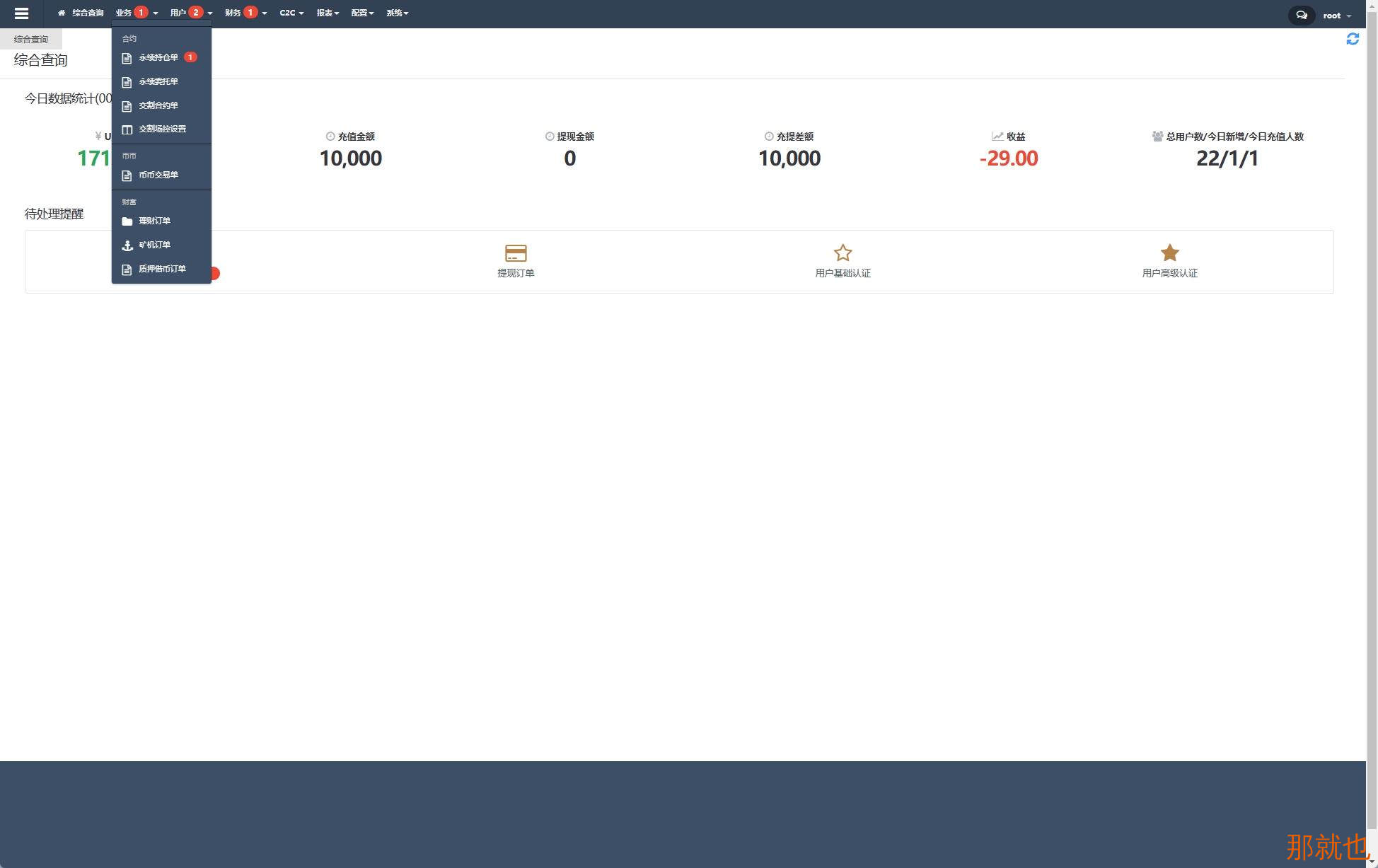Click the 提现订单 card icon
Screen dimensions: 1378x868
pos(516,253)
